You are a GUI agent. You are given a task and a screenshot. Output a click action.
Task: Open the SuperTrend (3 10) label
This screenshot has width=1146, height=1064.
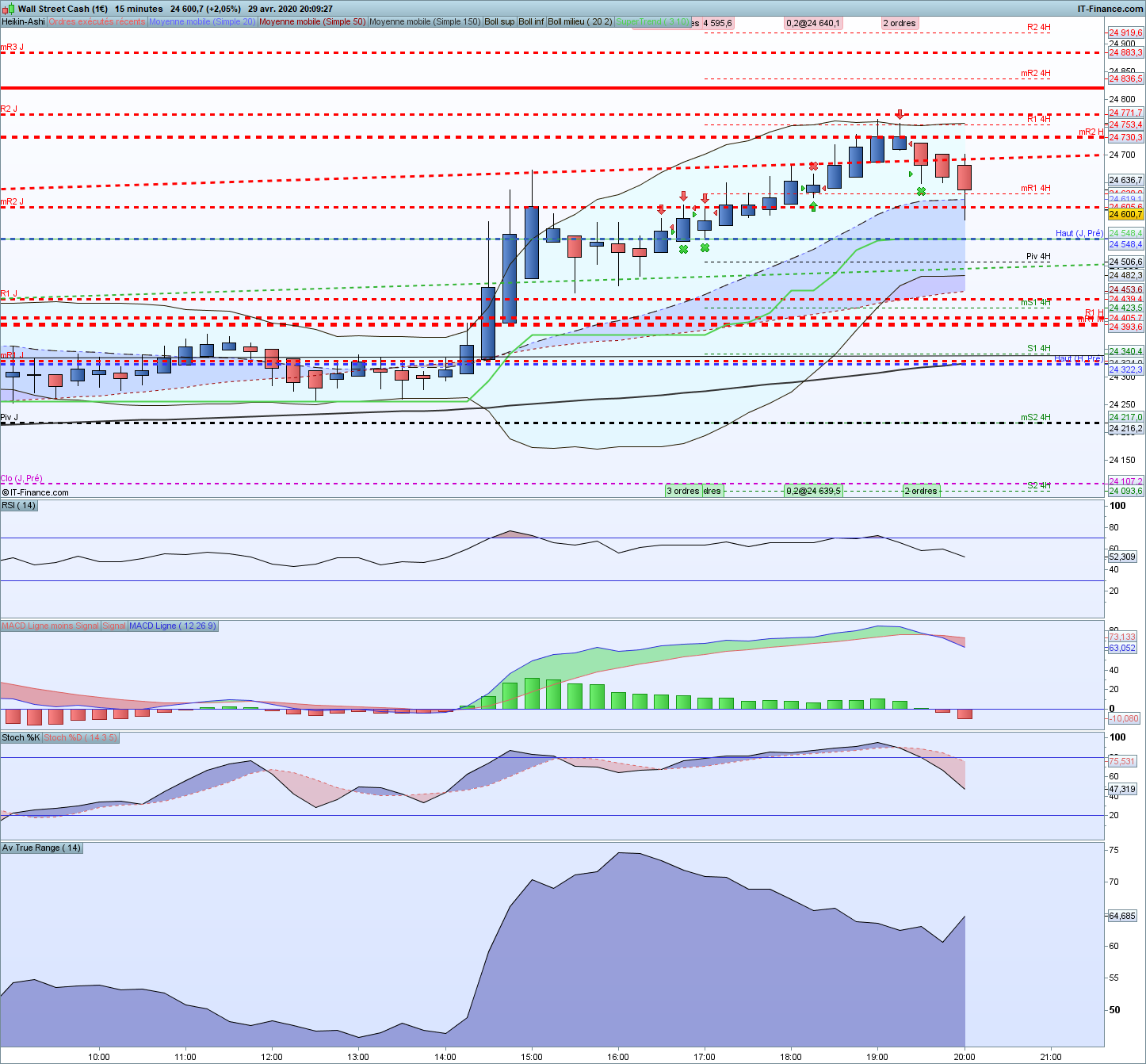click(653, 21)
